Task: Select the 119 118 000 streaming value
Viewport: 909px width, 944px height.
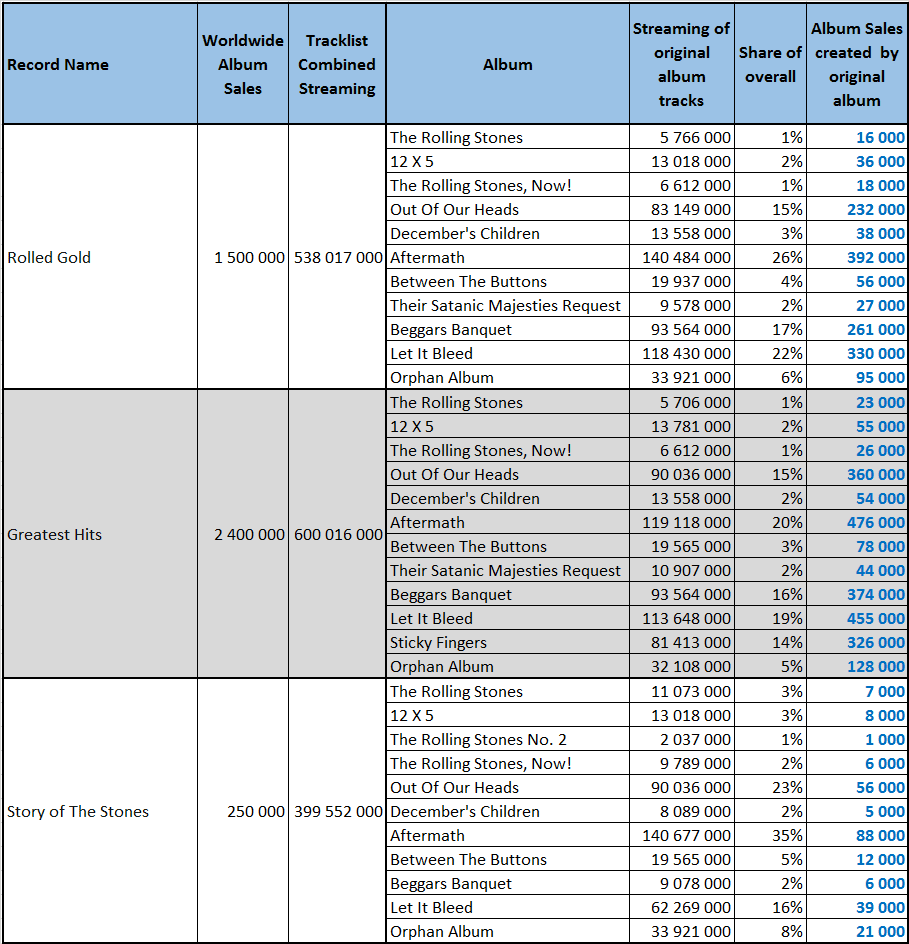Action: pos(686,523)
